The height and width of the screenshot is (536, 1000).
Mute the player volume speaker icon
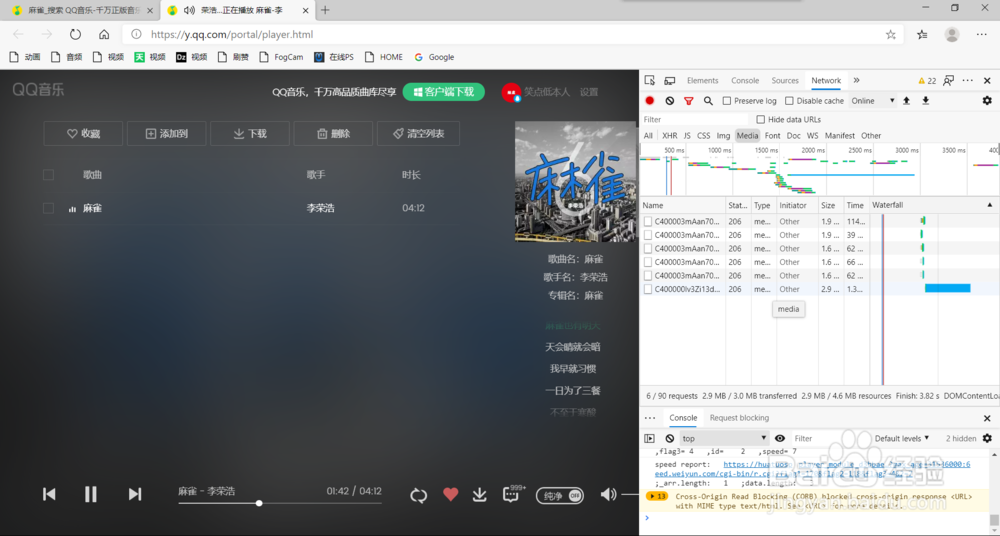click(608, 494)
